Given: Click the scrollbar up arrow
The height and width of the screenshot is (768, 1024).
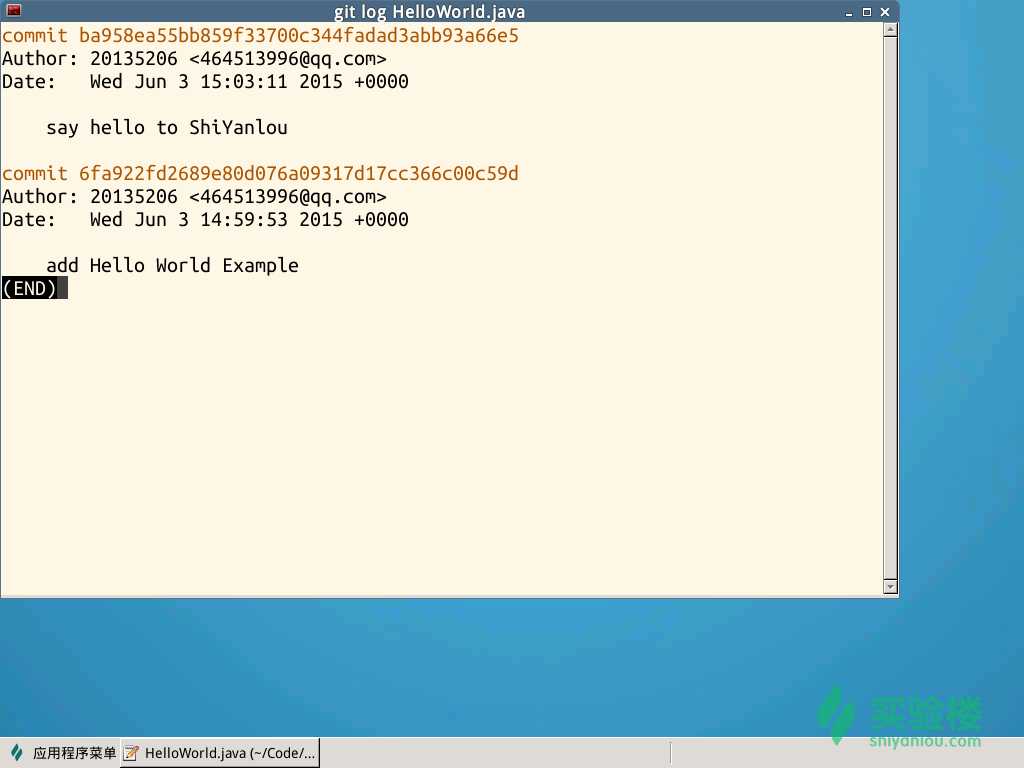Looking at the screenshot, I should pyautogui.click(x=890, y=29).
